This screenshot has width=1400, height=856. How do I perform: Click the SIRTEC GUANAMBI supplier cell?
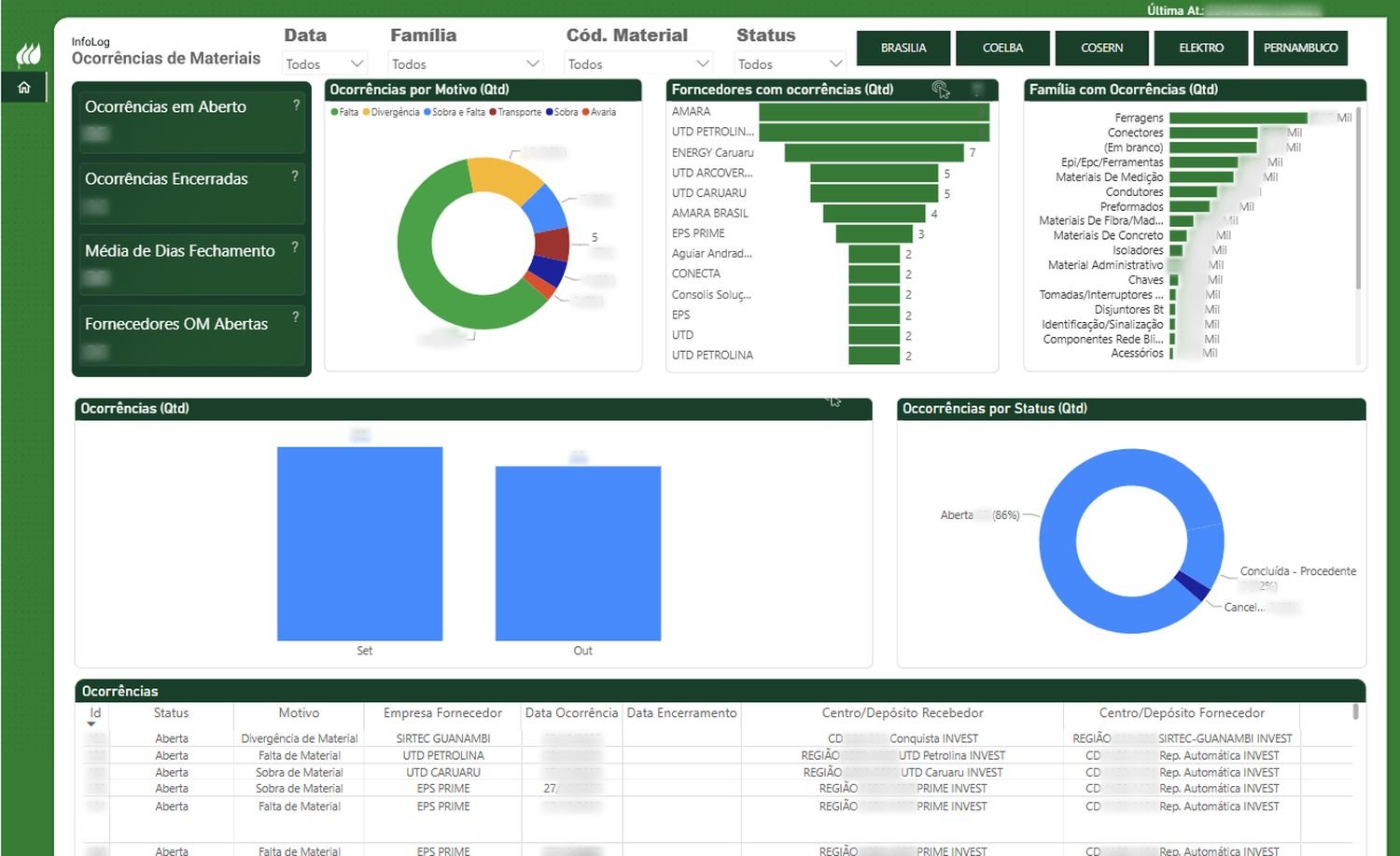click(443, 738)
